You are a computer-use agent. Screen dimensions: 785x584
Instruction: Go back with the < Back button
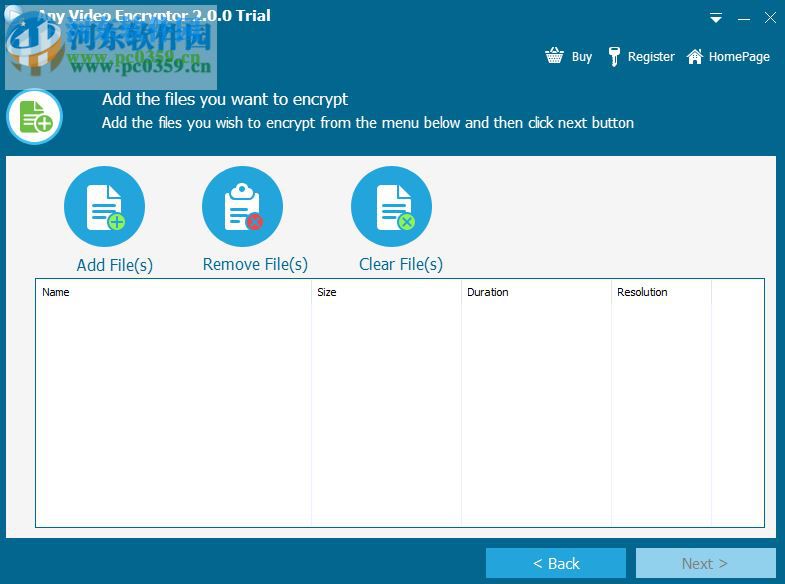[x=556, y=563]
